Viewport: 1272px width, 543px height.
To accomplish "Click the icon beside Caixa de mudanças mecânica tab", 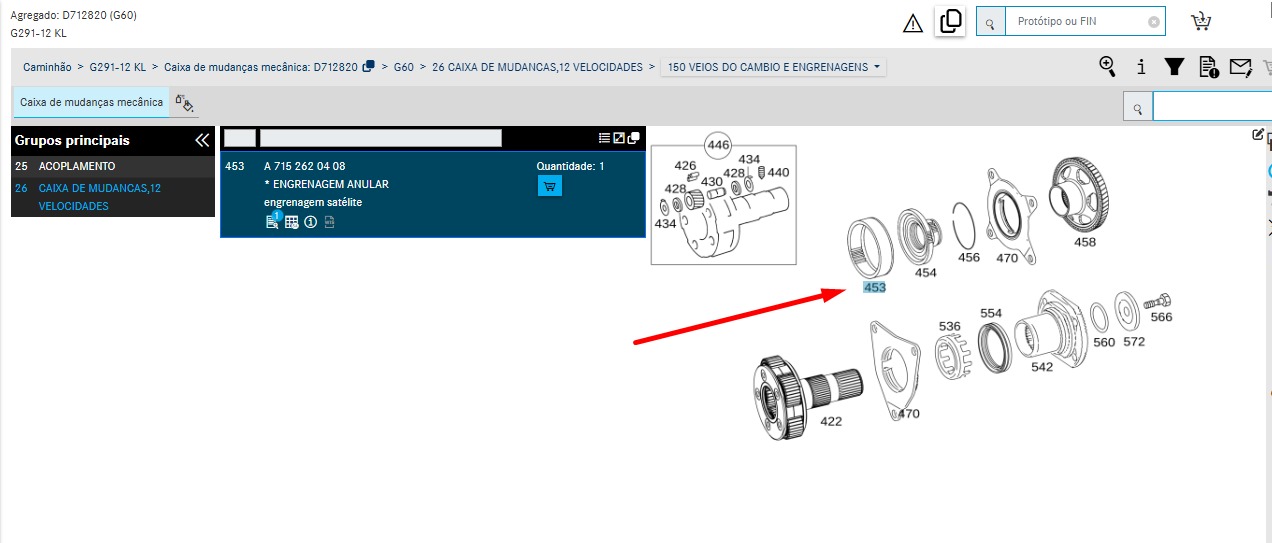I will (183, 103).
